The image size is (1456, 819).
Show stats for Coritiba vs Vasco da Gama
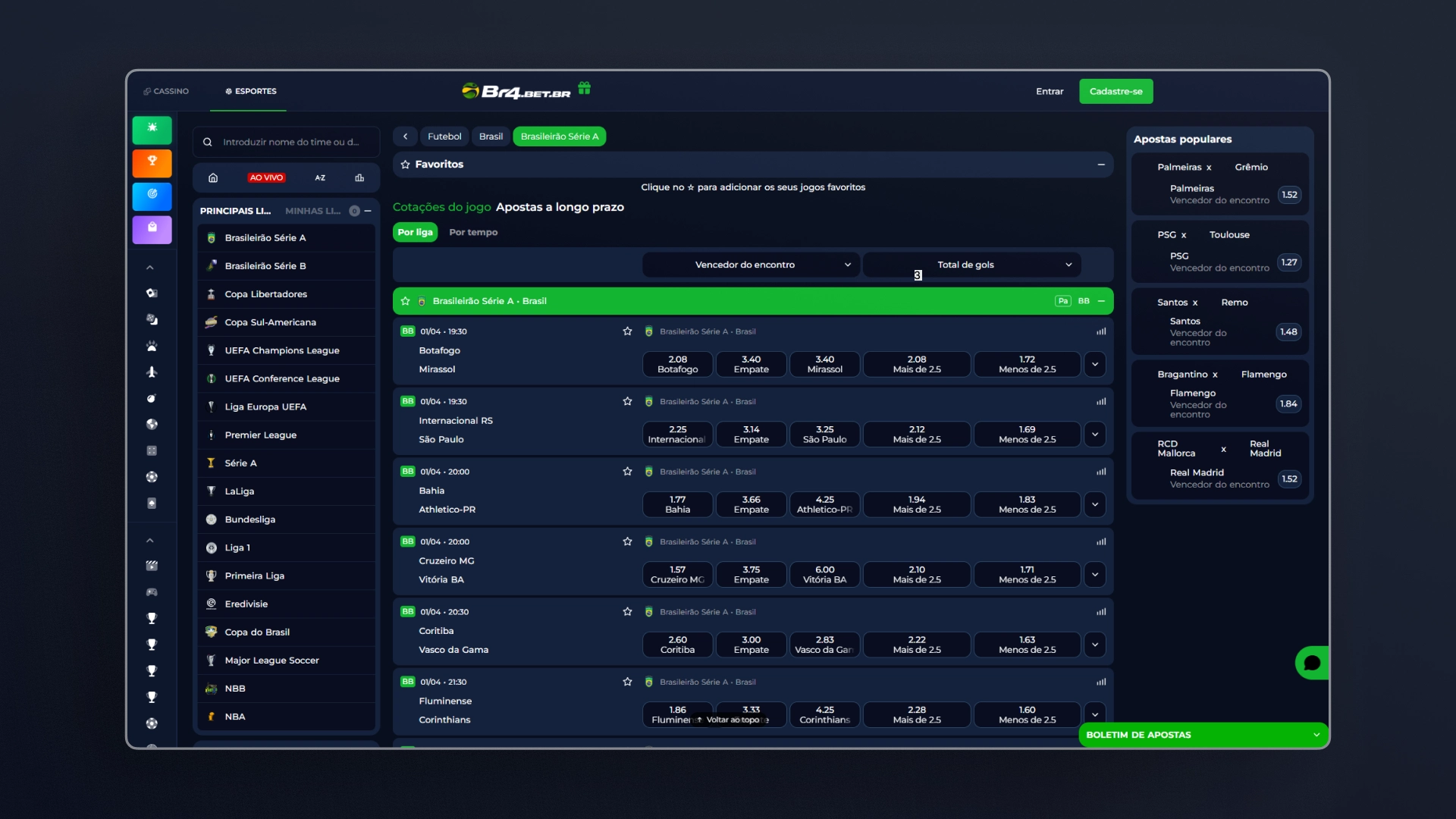click(x=1101, y=612)
